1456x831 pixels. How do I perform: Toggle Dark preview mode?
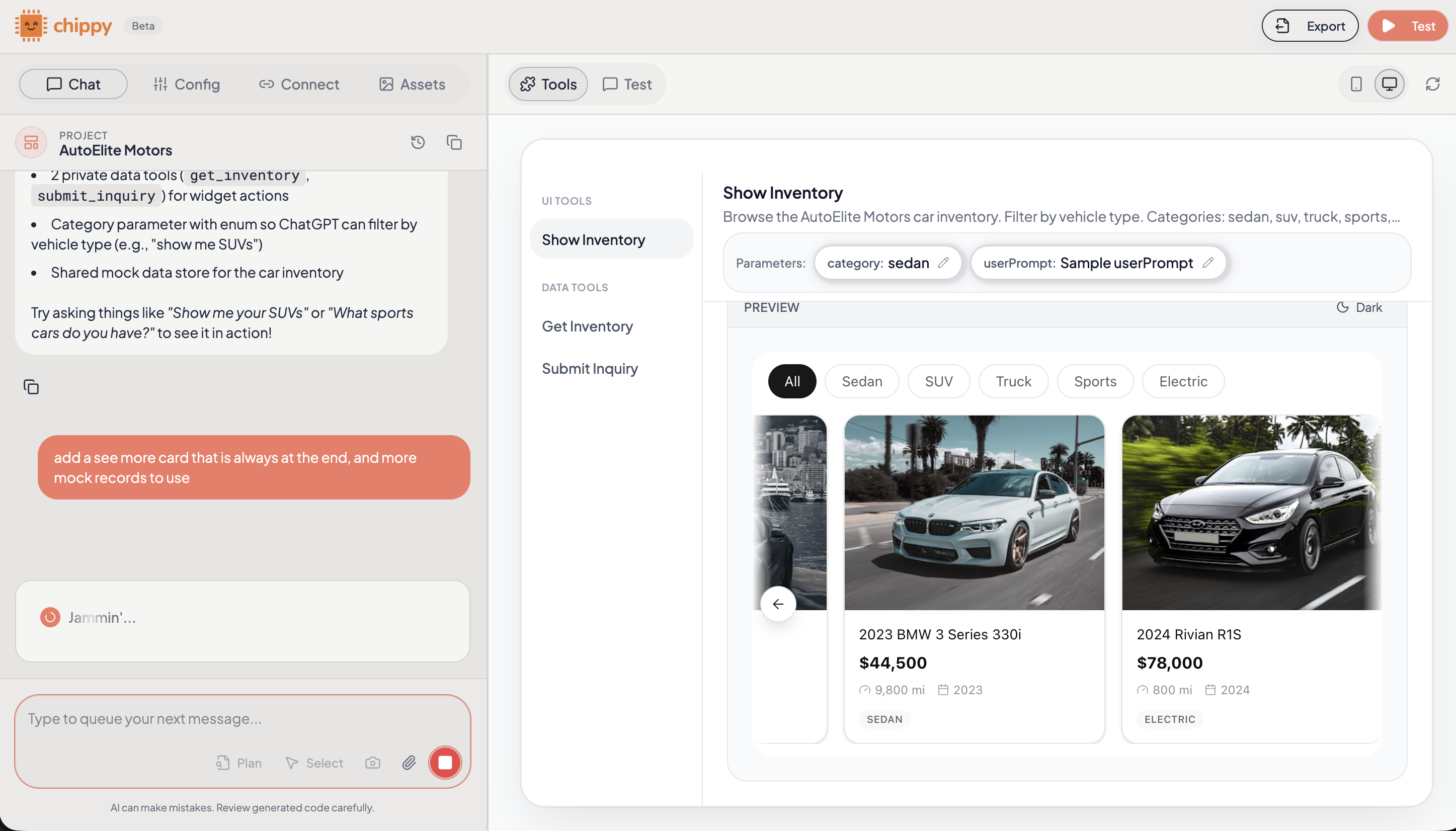click(1359, 307)
